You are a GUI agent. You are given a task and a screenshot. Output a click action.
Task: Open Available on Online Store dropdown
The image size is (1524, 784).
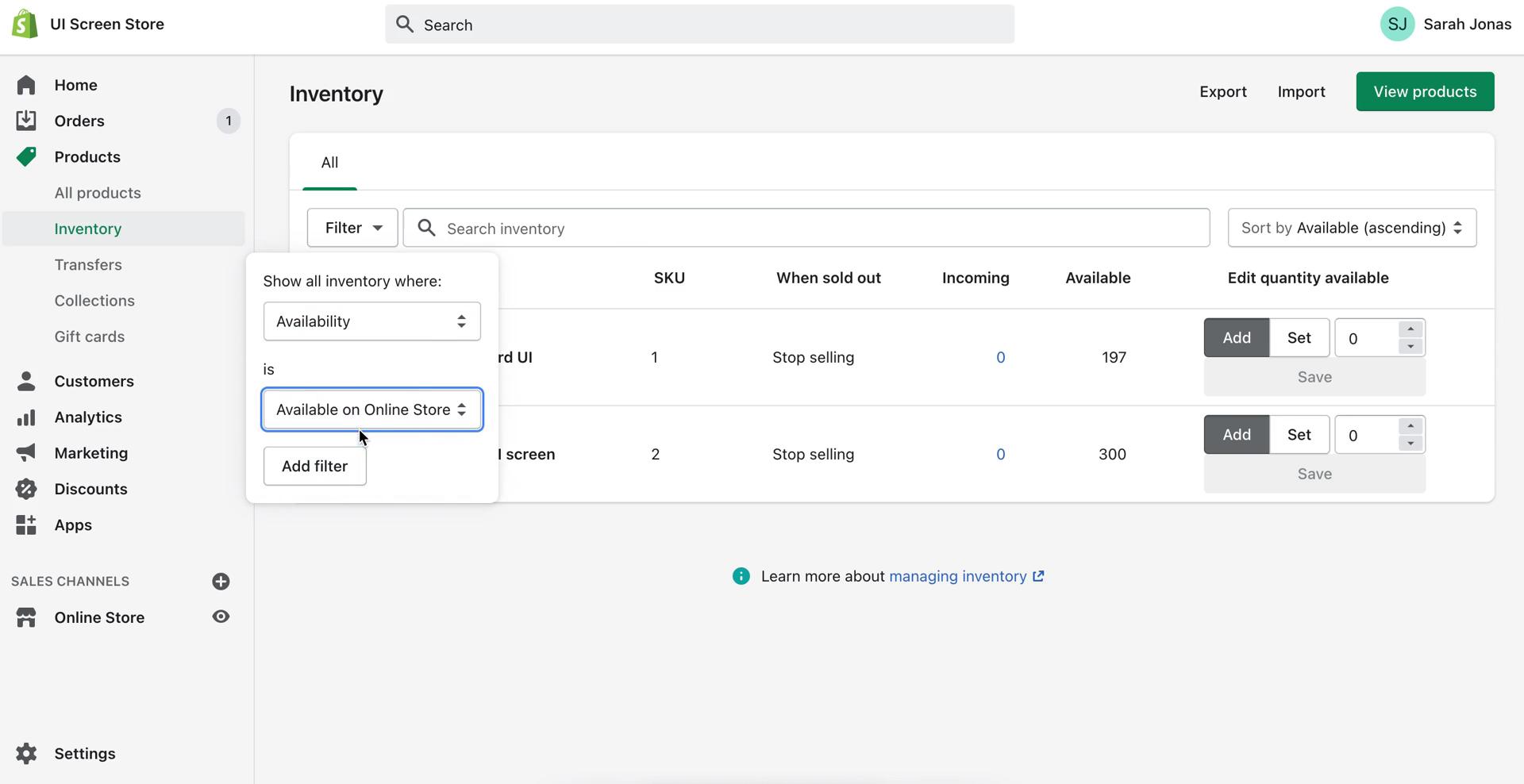click(x=371, y=409)
